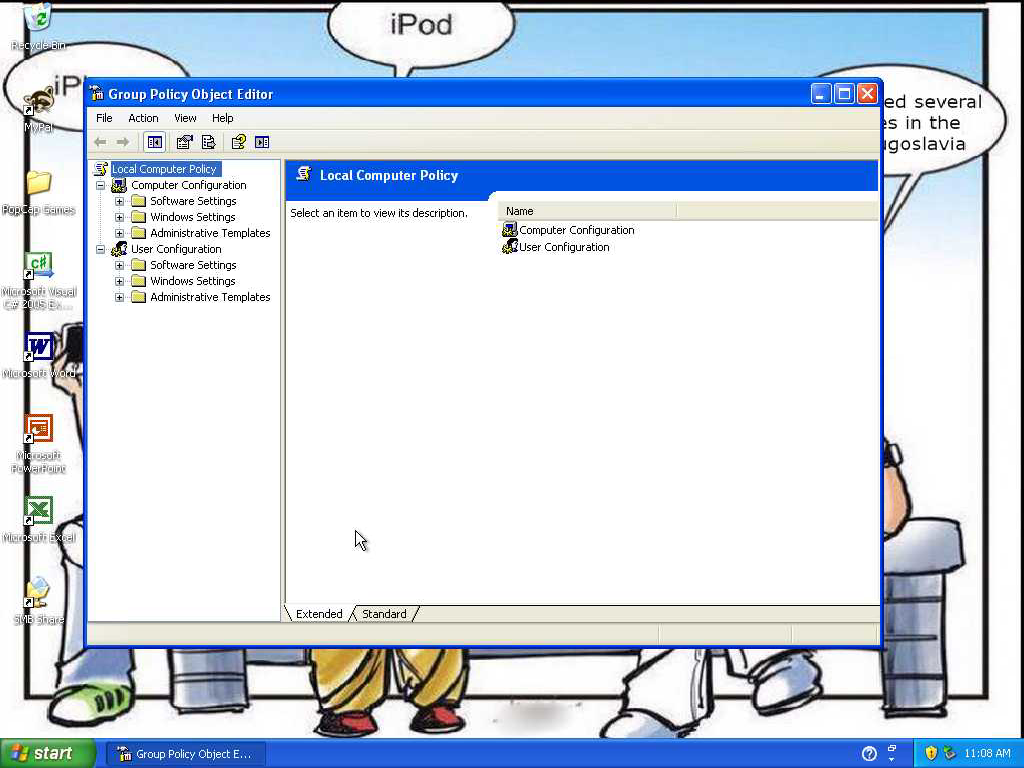The width and height of the screenshot is (1024, 768).
Task: Click the Name column header
Action: [587, 211]
